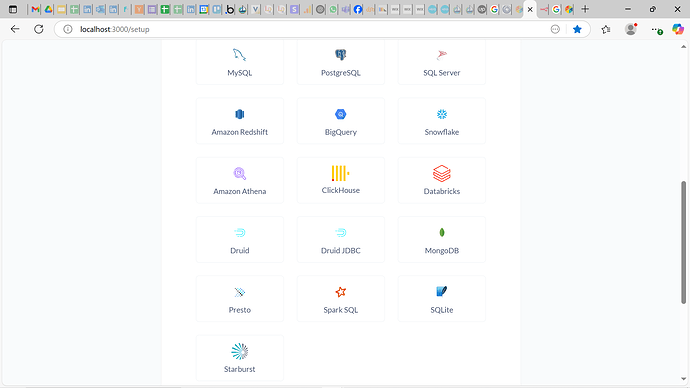Open the tab actions menu icon

click(13, 9)
